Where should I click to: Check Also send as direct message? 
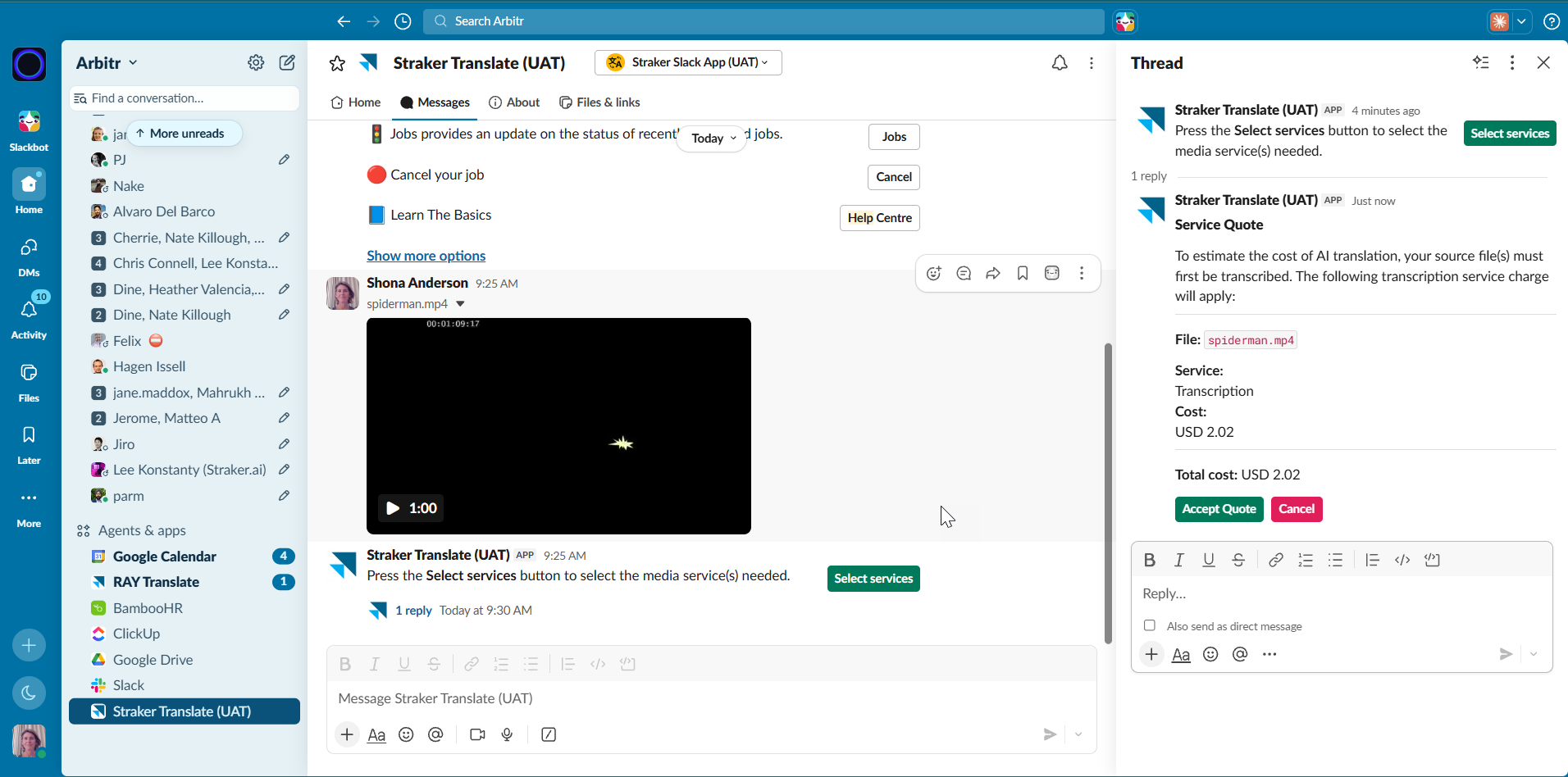pos(1150,625)
